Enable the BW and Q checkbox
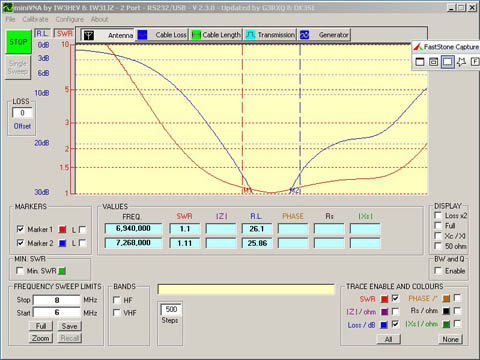The height and width of the screenshot is (360, 480). (438, 270)
